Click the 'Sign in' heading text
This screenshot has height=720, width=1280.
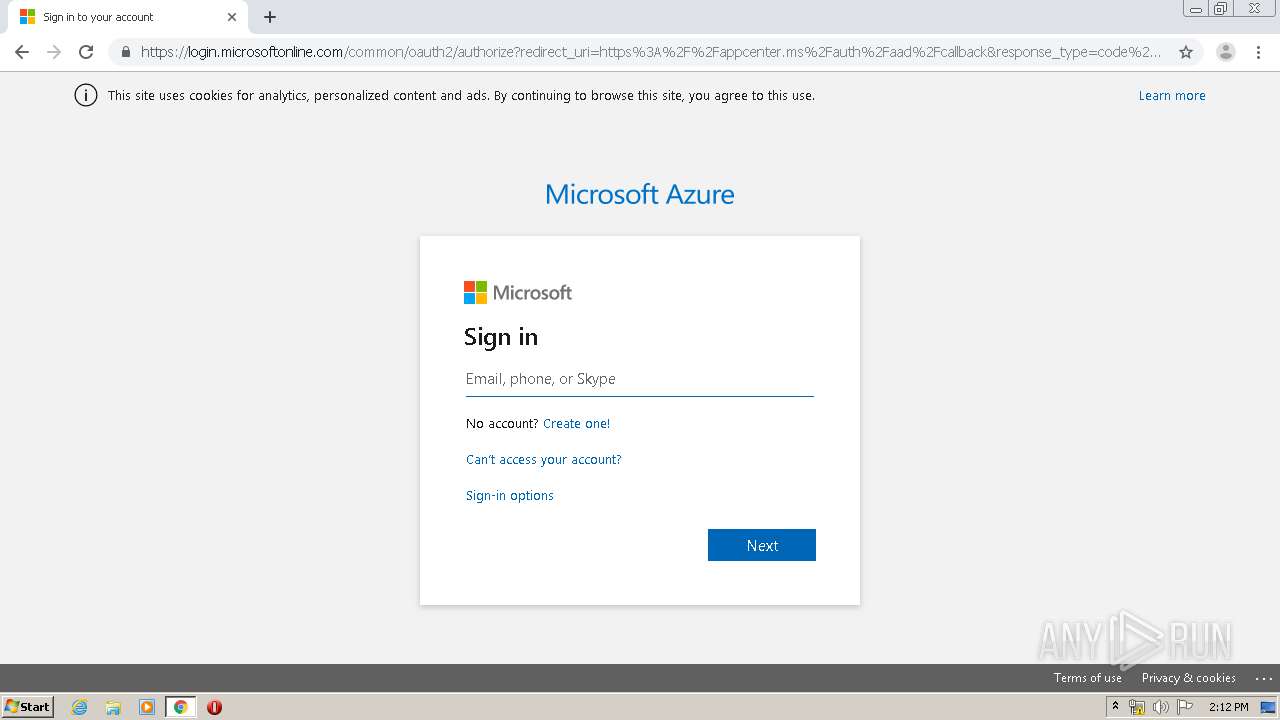pyautogui.click(x=501, y=337)
